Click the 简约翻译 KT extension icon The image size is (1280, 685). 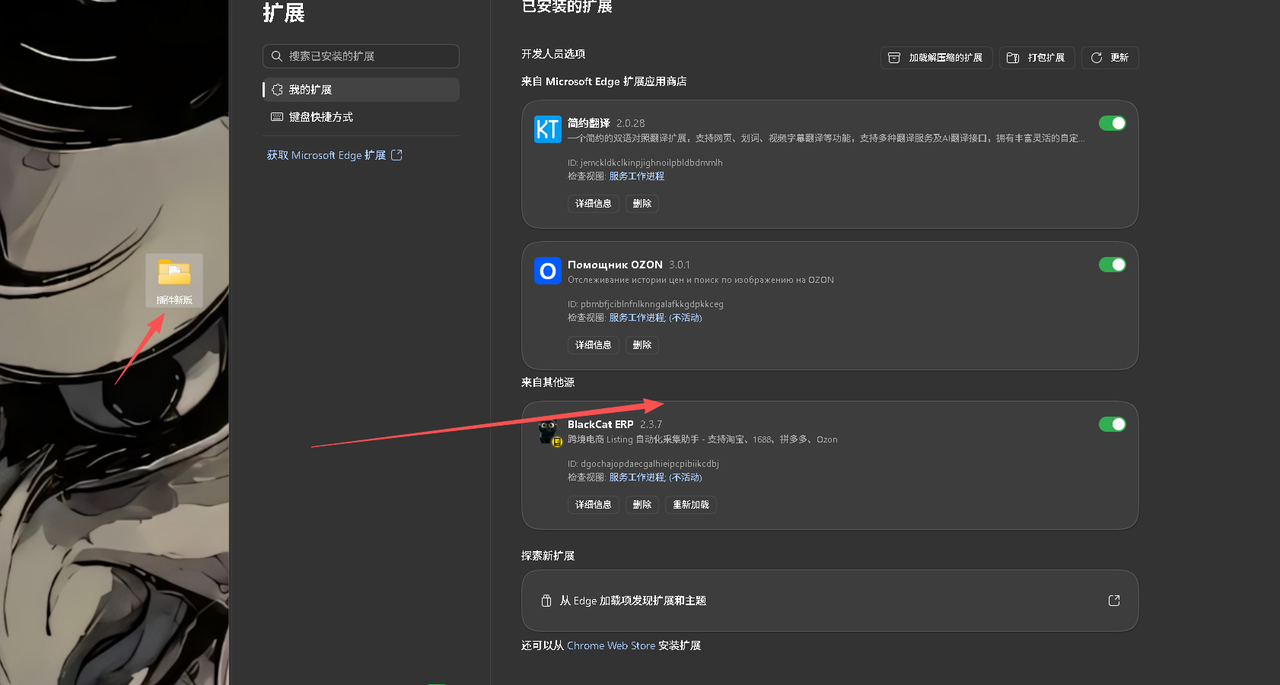coord(547,129)
